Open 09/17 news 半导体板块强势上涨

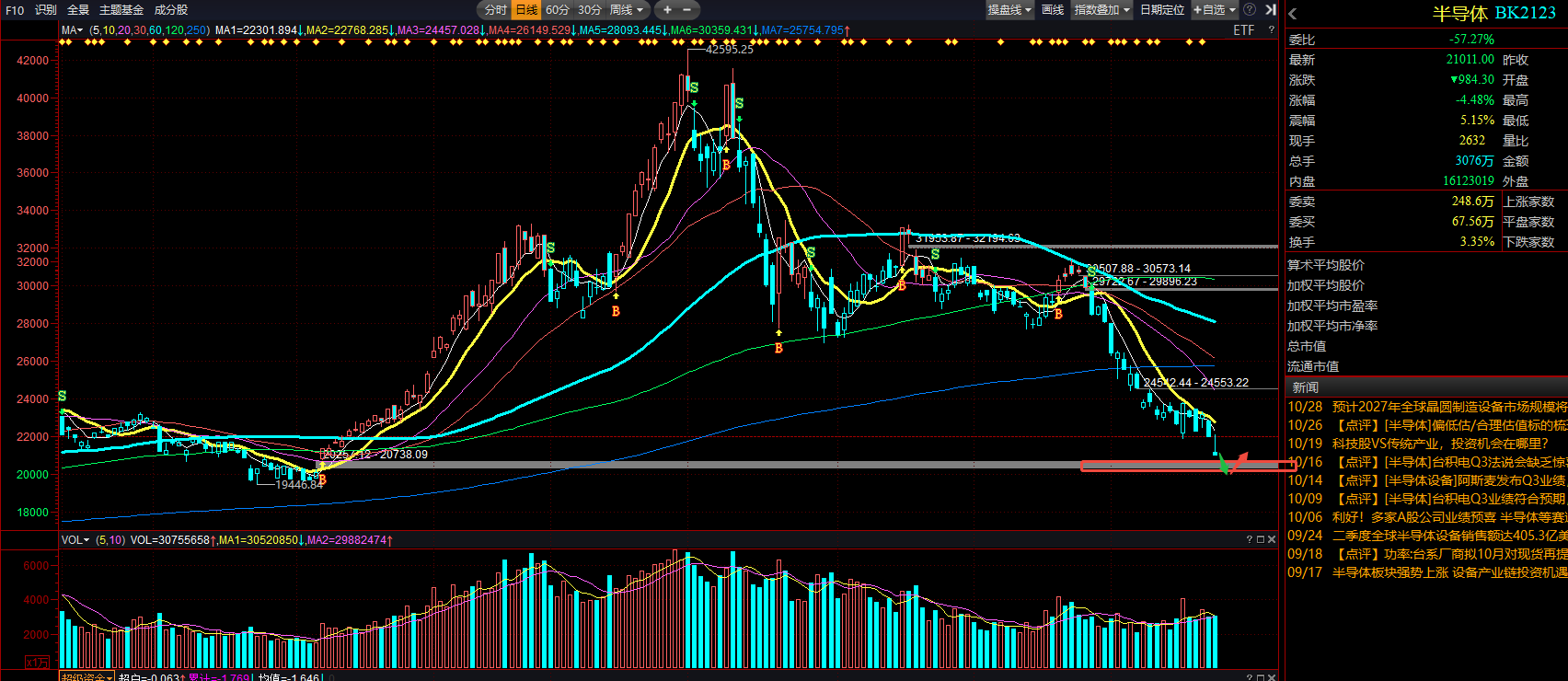point(1427,572)
